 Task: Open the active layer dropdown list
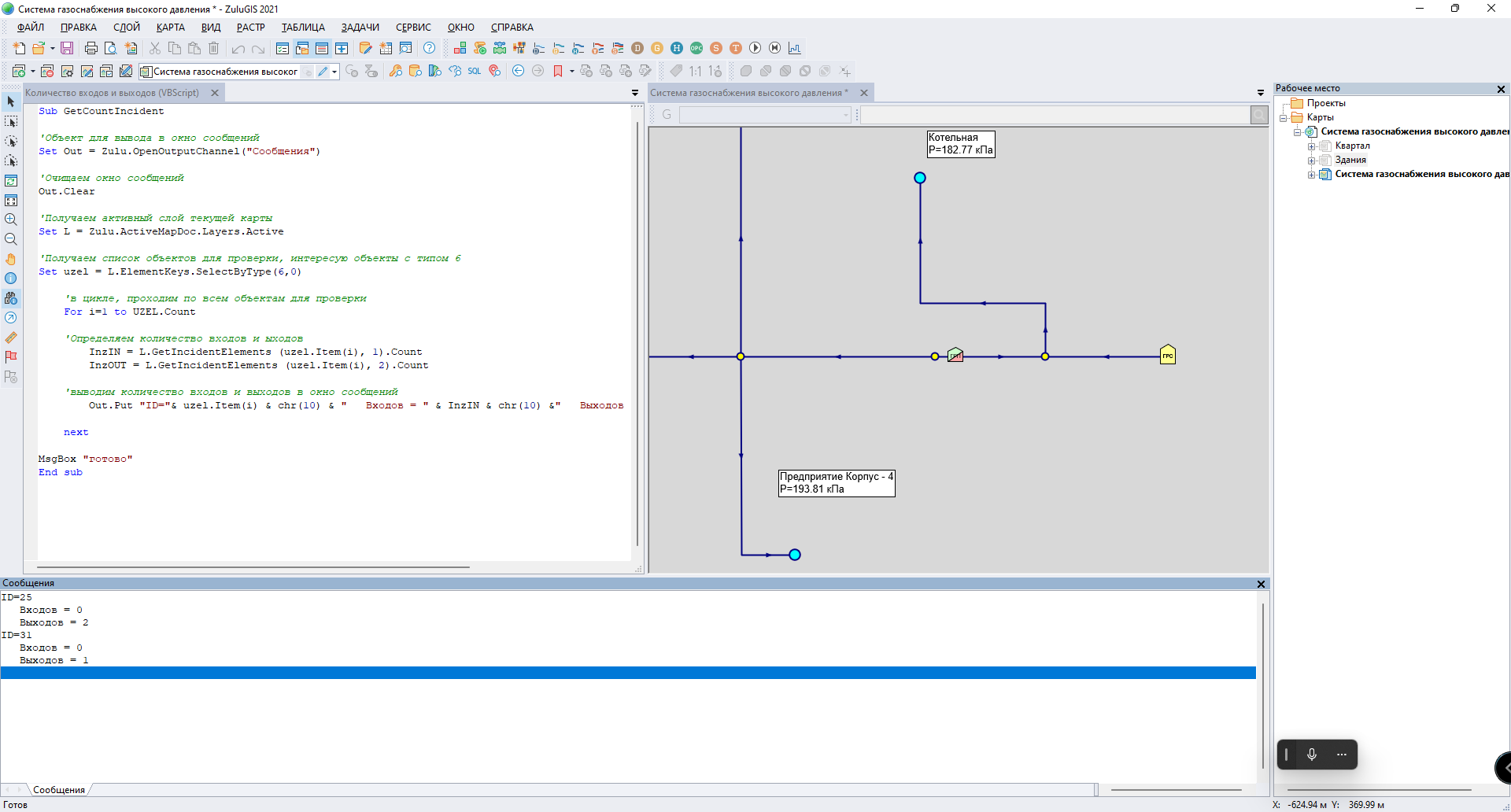(334, 72)
